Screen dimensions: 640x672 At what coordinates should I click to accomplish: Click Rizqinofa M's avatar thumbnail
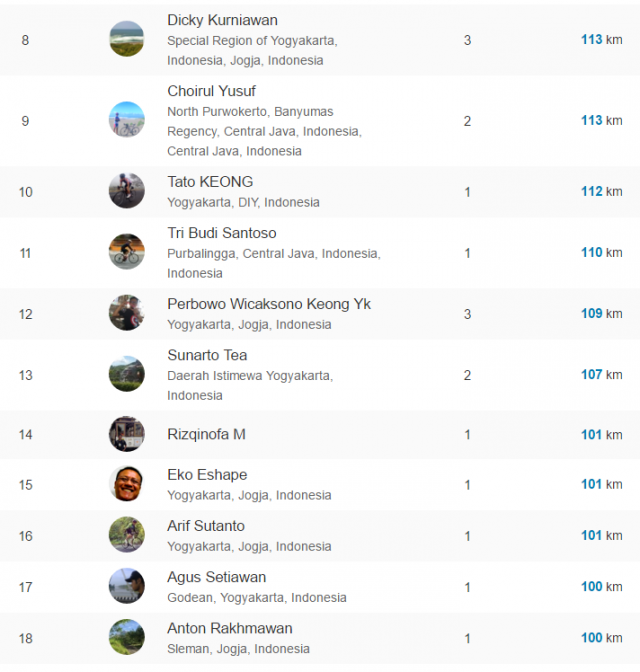click(127, 434)
